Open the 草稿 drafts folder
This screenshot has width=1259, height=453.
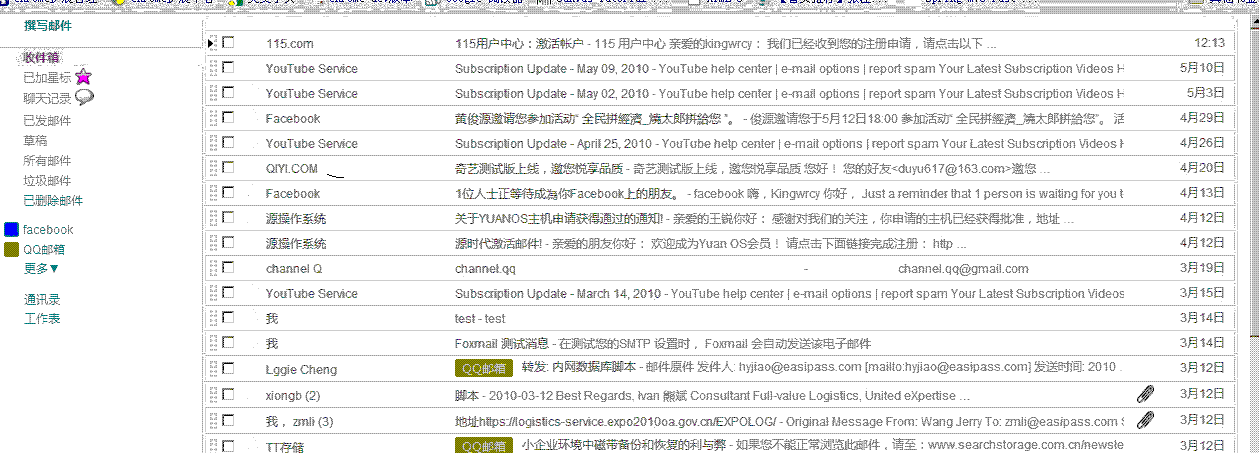(x=35, y=140)
